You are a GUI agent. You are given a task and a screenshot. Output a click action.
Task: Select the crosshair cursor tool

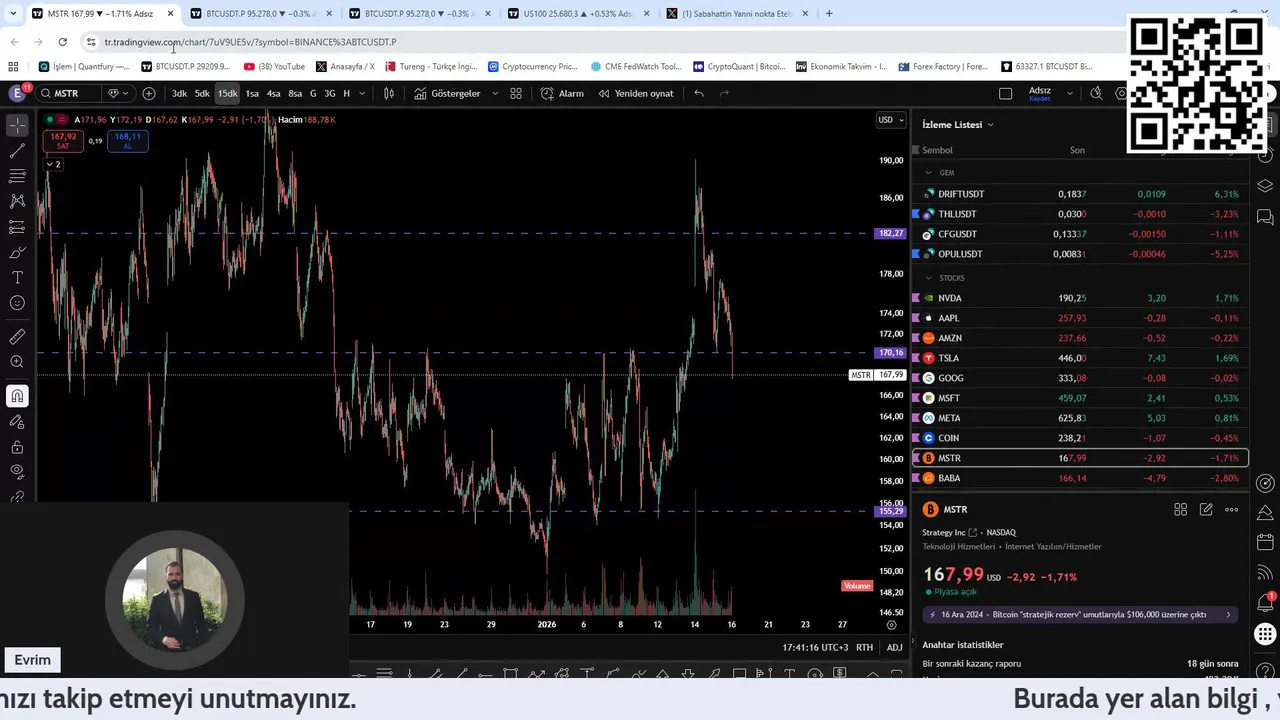pos(17,126)
